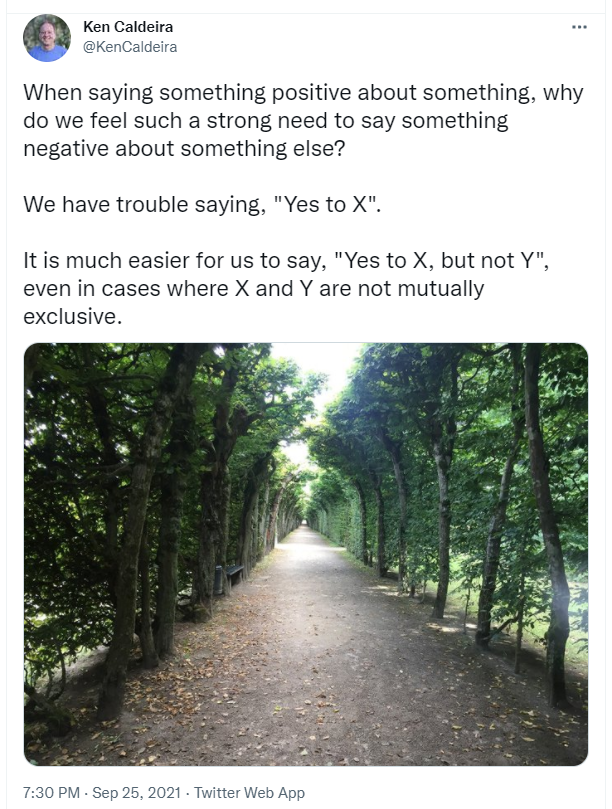The width and height of the screenshot is (612, 809).
Task: Select the line 'We have trouble saying'
Action: (x=202, y=205)
